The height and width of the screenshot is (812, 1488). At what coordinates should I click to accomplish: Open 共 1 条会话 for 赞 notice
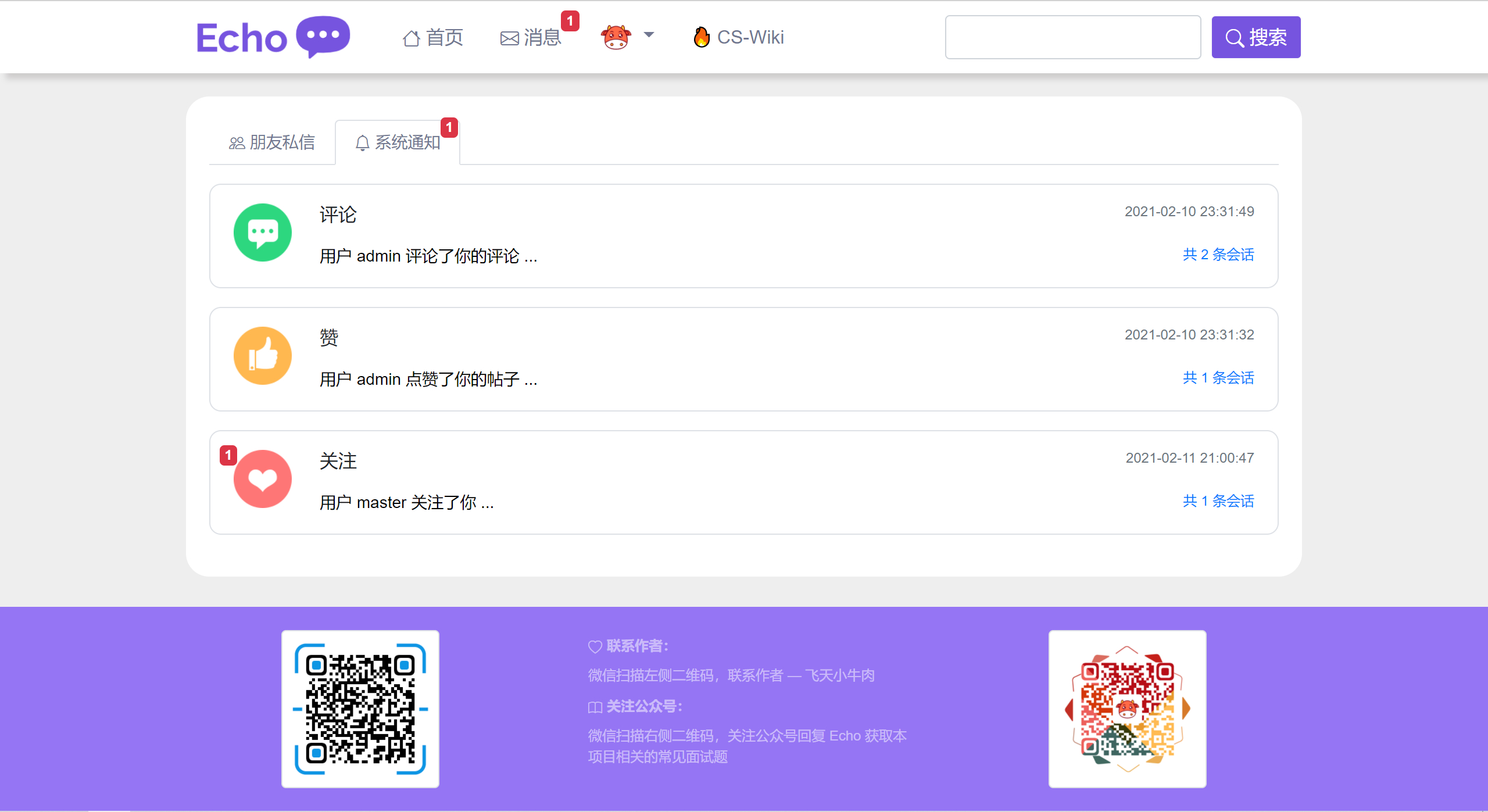[1218, 378]
